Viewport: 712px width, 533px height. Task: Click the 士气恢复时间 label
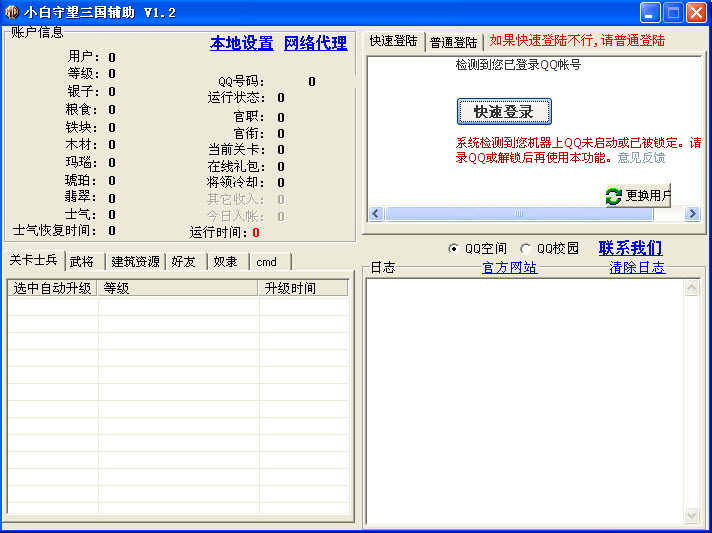(x=54, y=230)
